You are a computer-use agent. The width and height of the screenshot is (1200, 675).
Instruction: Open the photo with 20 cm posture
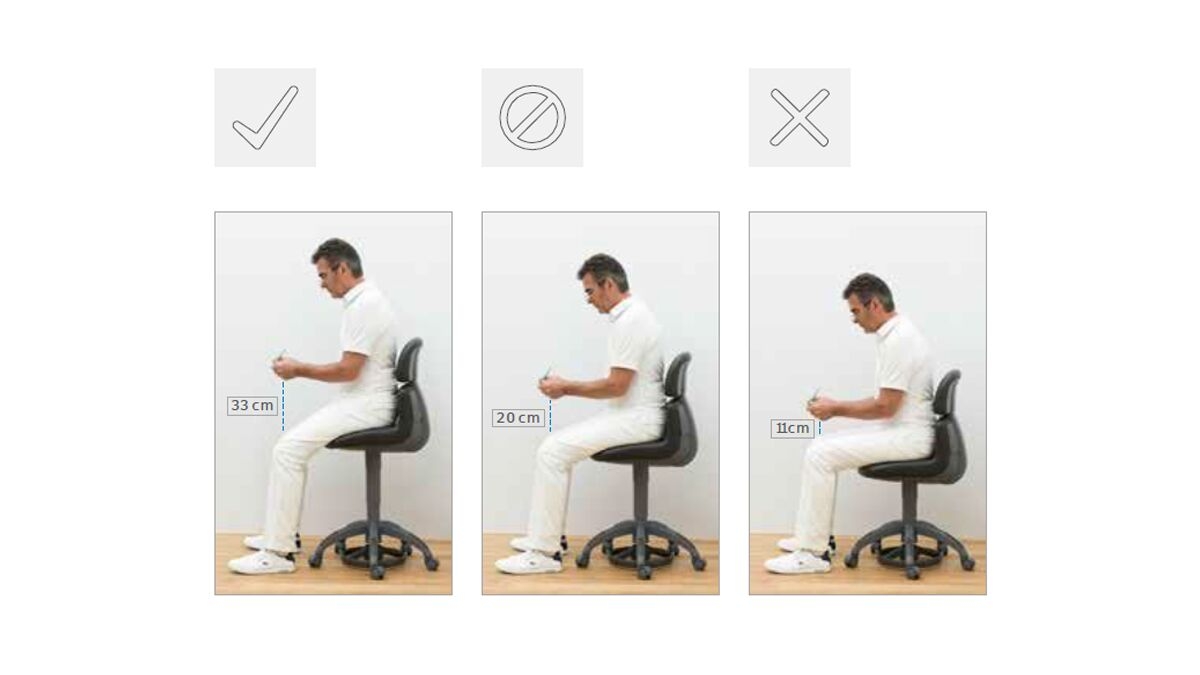click(600, 403)
